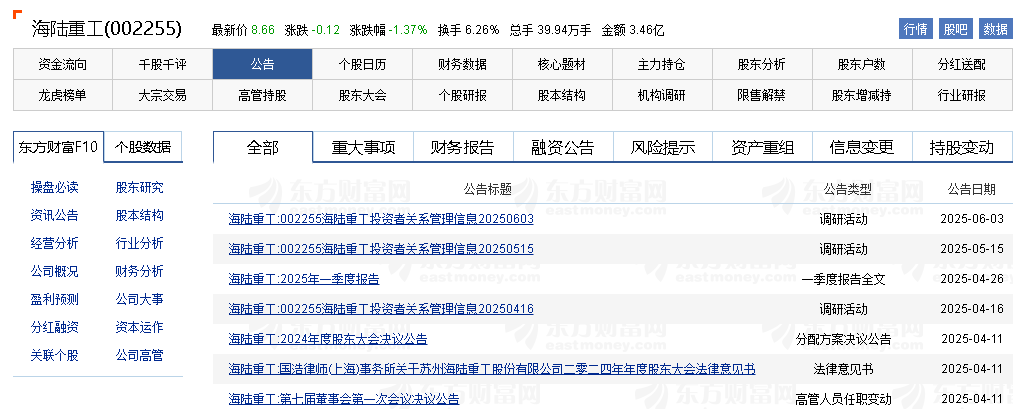This screenshot has height=409, width=1030.
Task: Click the stock title 海陆重工(002255)
Action: coord(106,29)
